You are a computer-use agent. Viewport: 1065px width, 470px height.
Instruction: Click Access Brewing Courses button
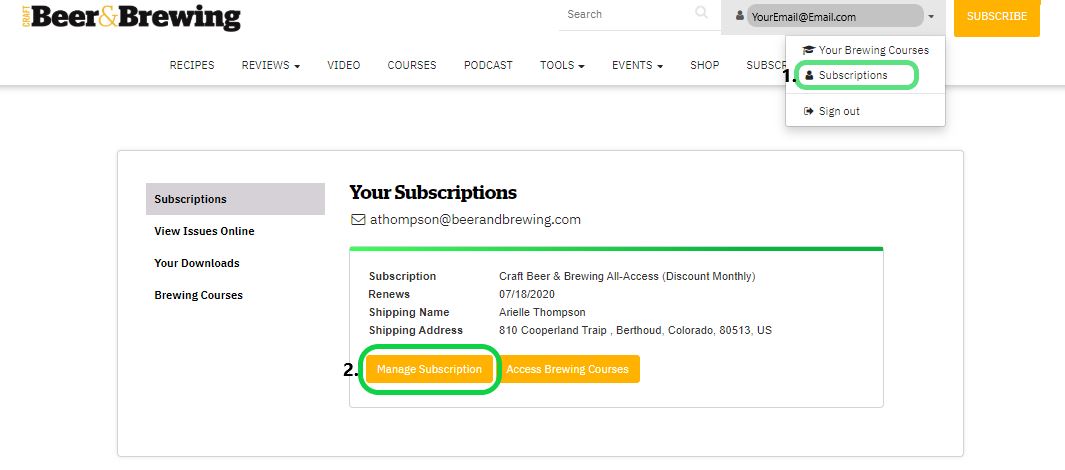(568, 369)
